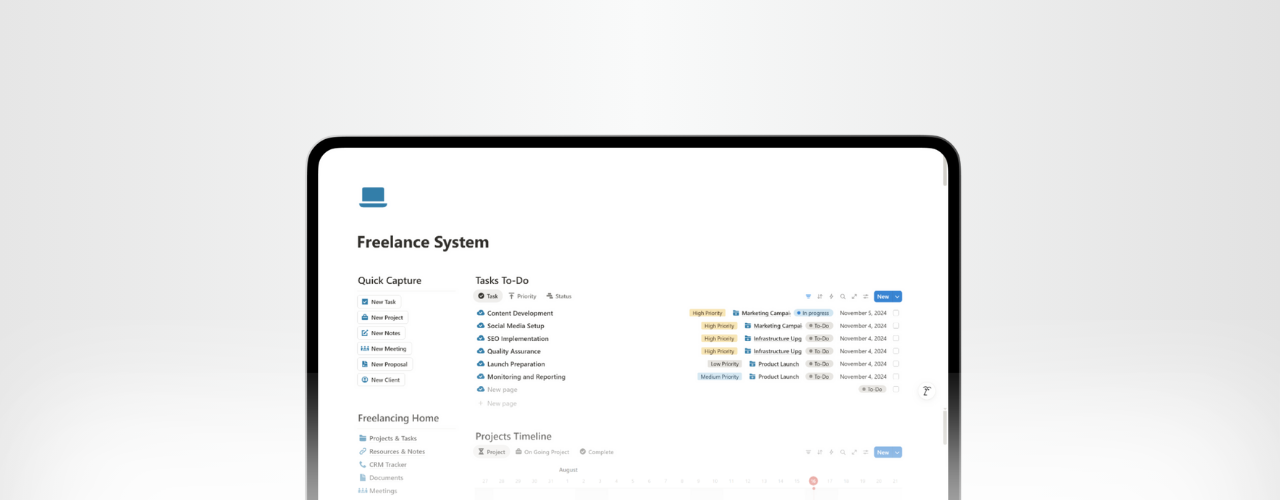Select the On Going Project tab
This screenshot has width=1280, height=500.
[542, 452]
